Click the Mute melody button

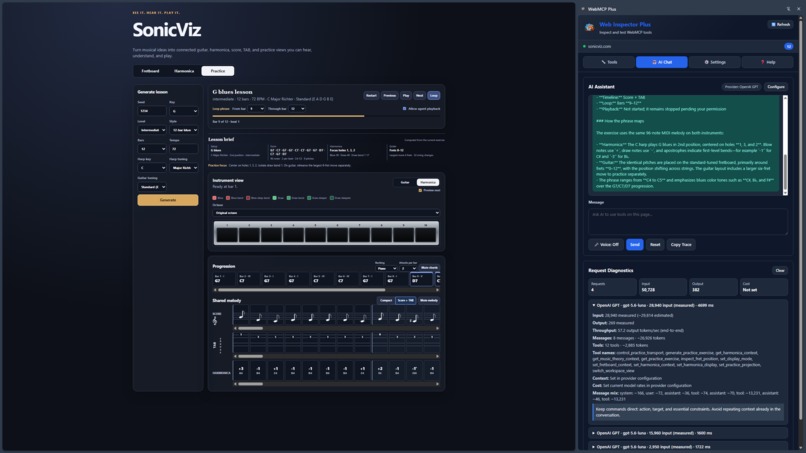[429, 300]
